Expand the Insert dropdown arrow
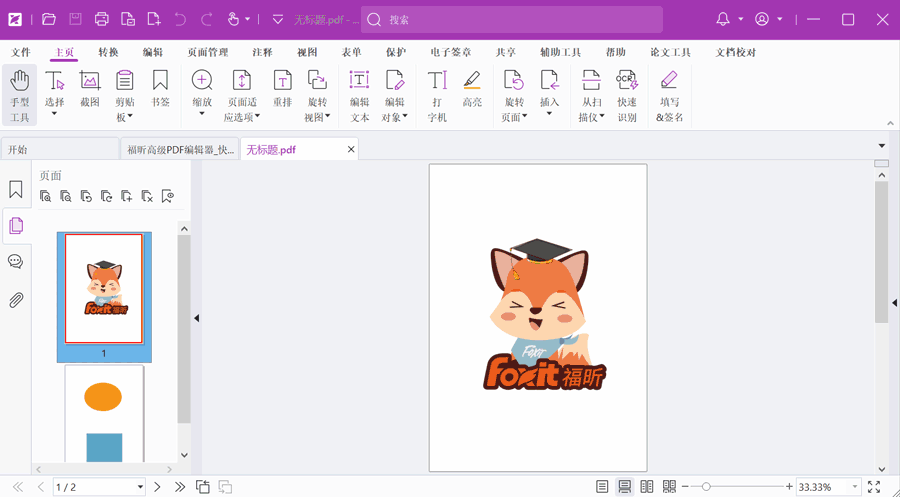Image resolution: width=900 pixels, height=497 pixels. point(549,114)
